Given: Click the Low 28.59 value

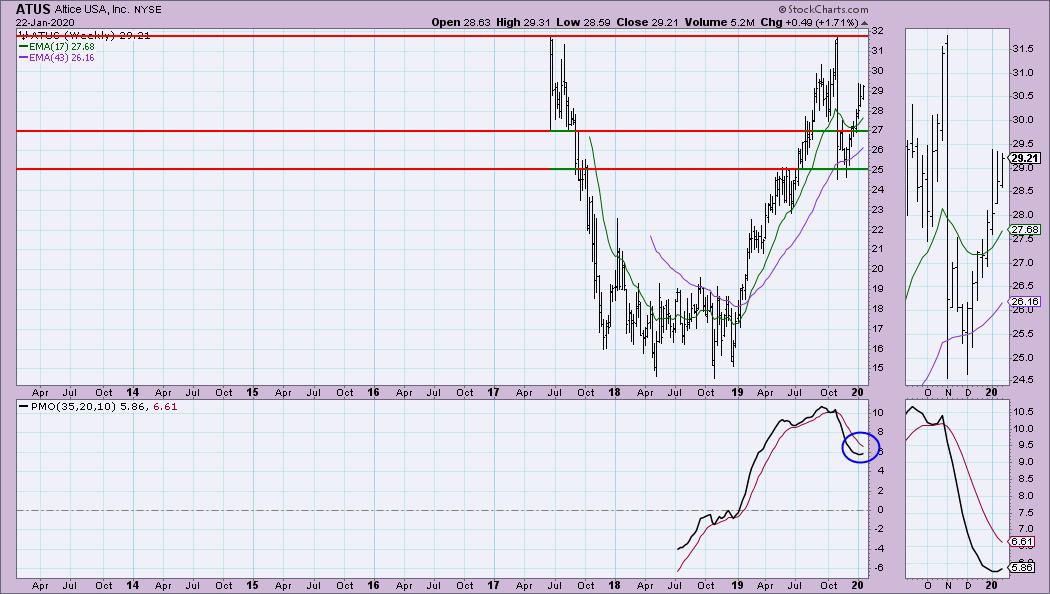Looking at the screenshot, I should (583, 22).
